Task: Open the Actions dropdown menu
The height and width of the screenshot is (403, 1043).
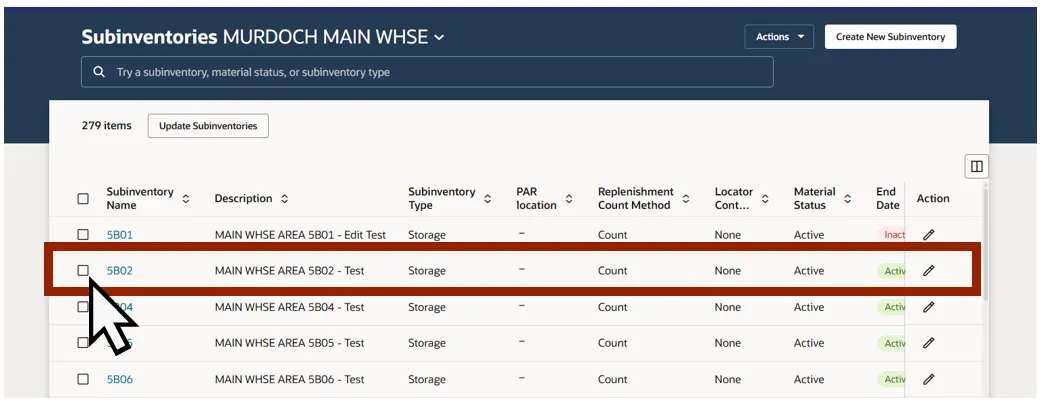Action: (x=779, y=37)
